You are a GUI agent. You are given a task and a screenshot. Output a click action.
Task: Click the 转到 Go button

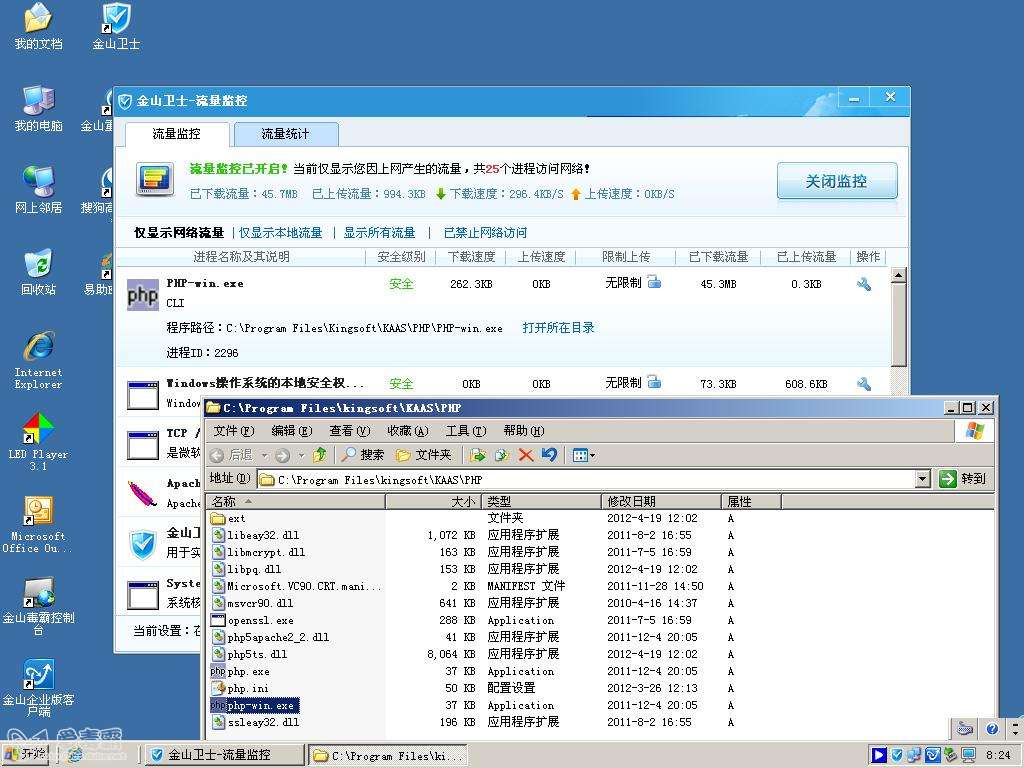tap(962, 479)
